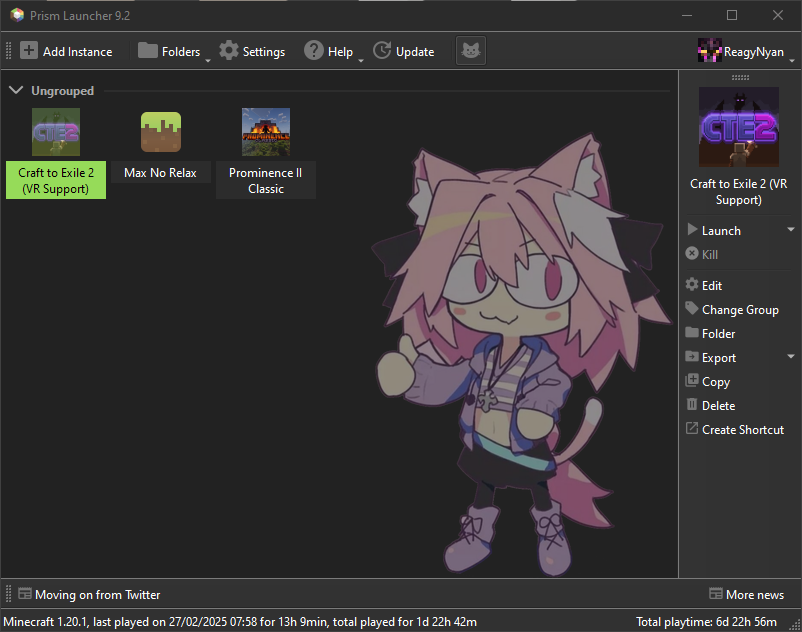Click the ReagyNyan account avatar
Viewport: 802px width, 632px height.
[710, 51]
